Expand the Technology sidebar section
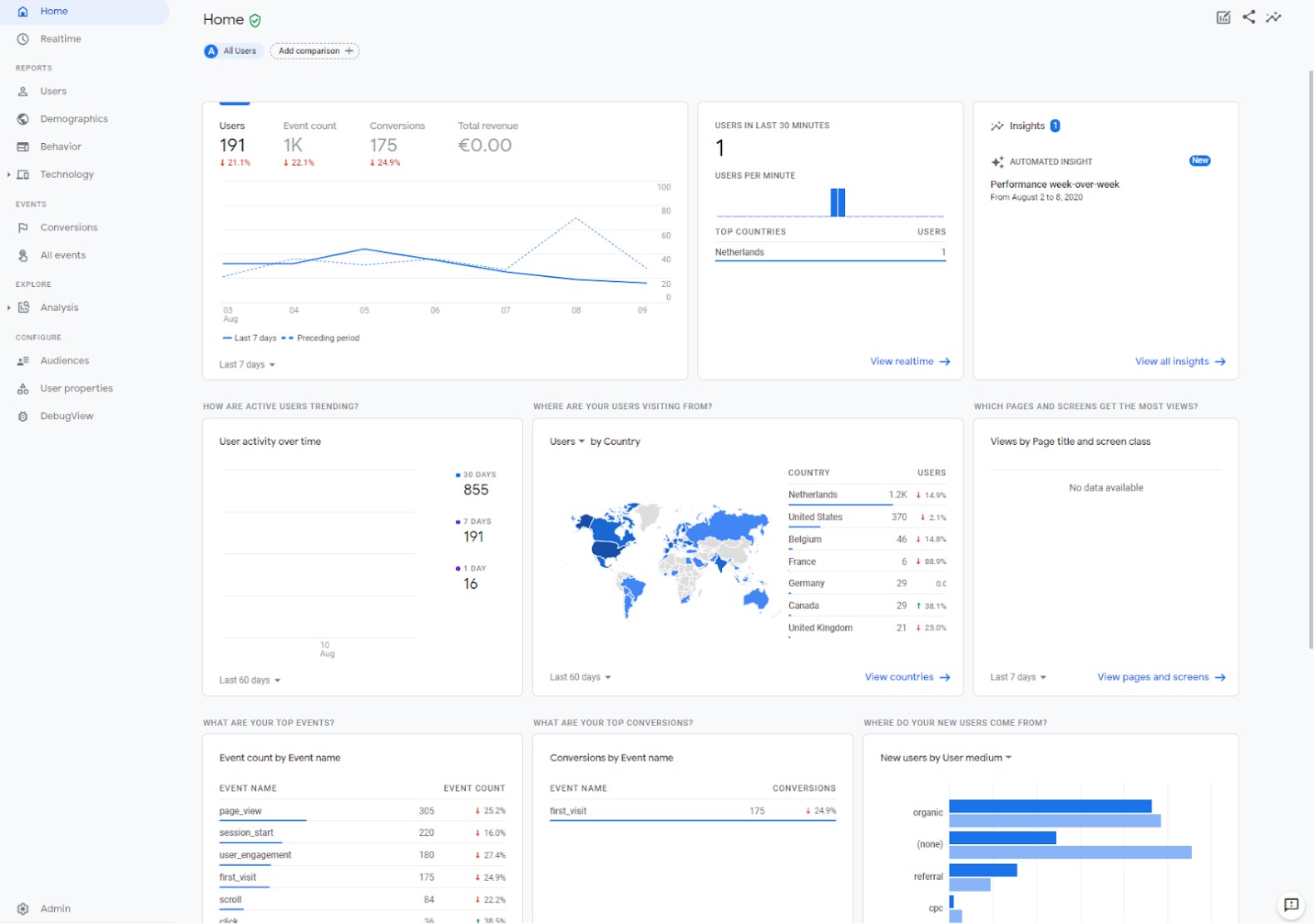The image size is (1315, 924). [x=9, y=175]
